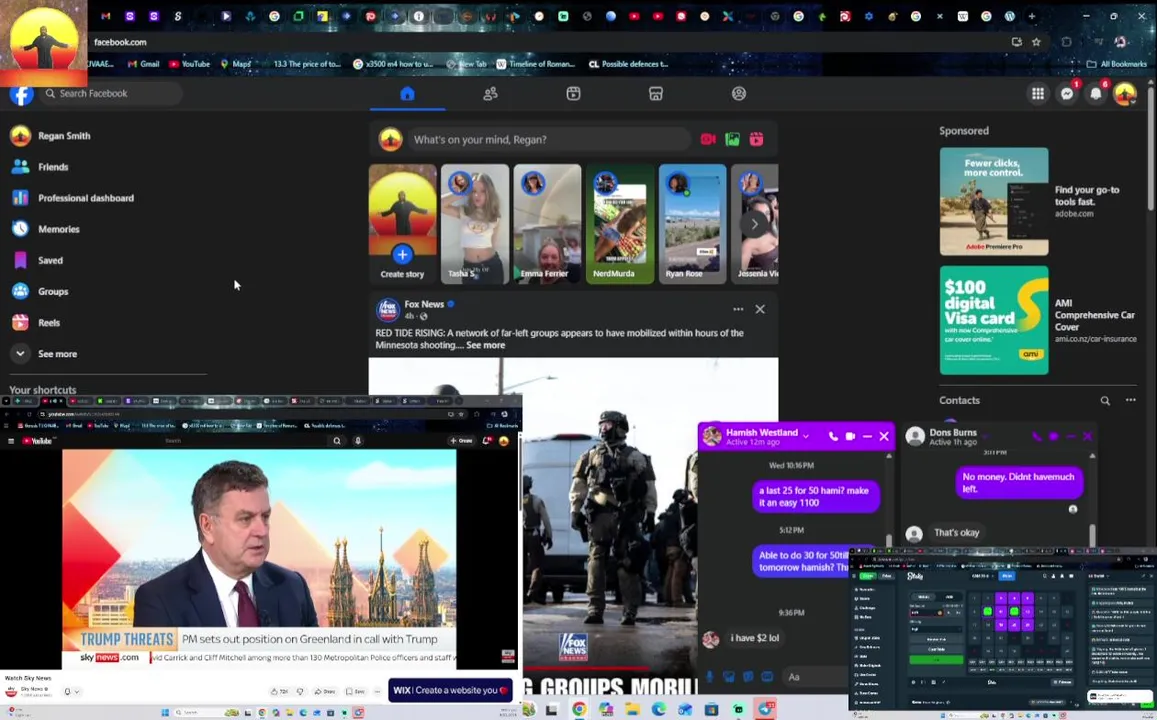
Task: Search contacts with the magnifier icon
Action: pyautogui.click(x=1105, y=401)
